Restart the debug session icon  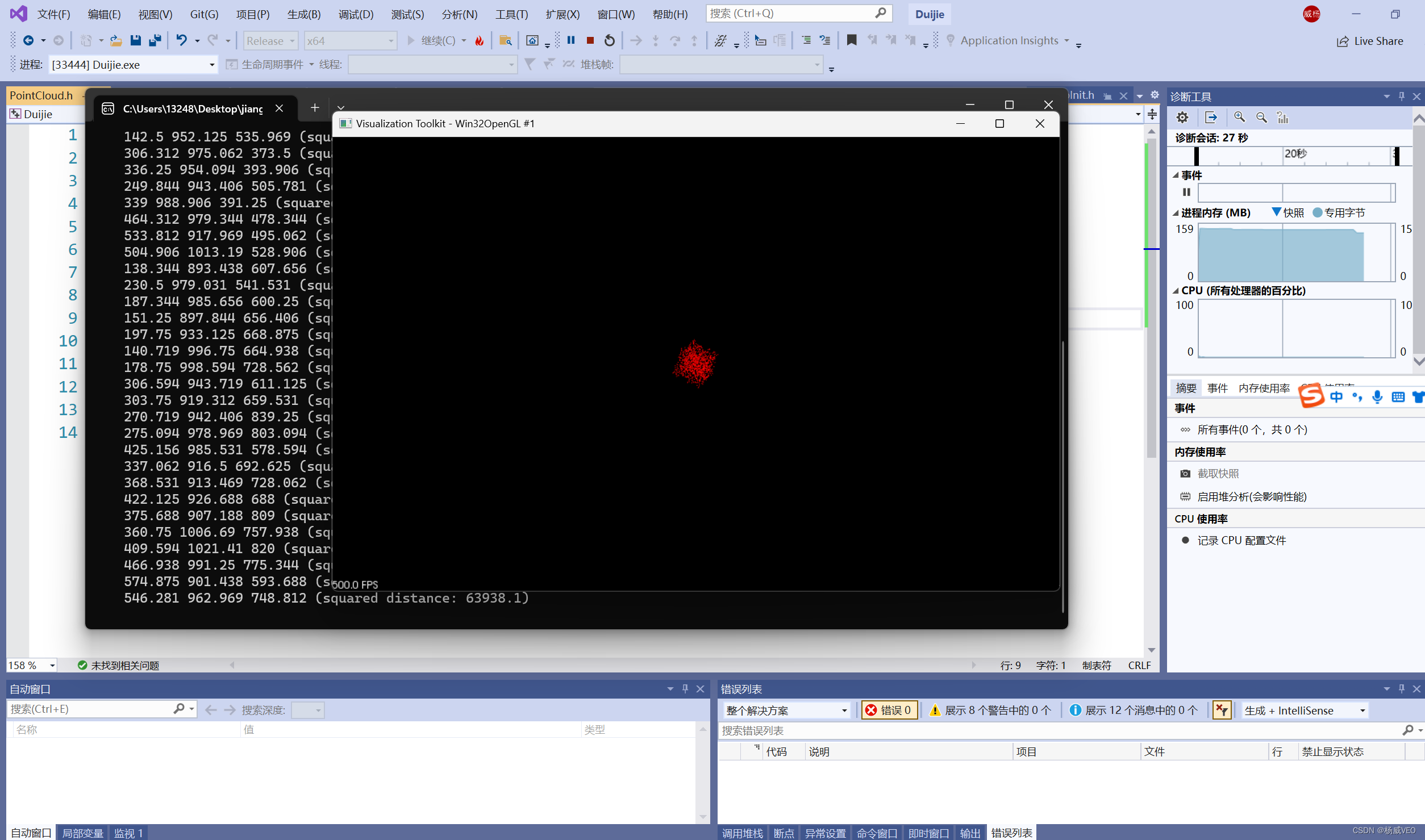coord(609,40)
